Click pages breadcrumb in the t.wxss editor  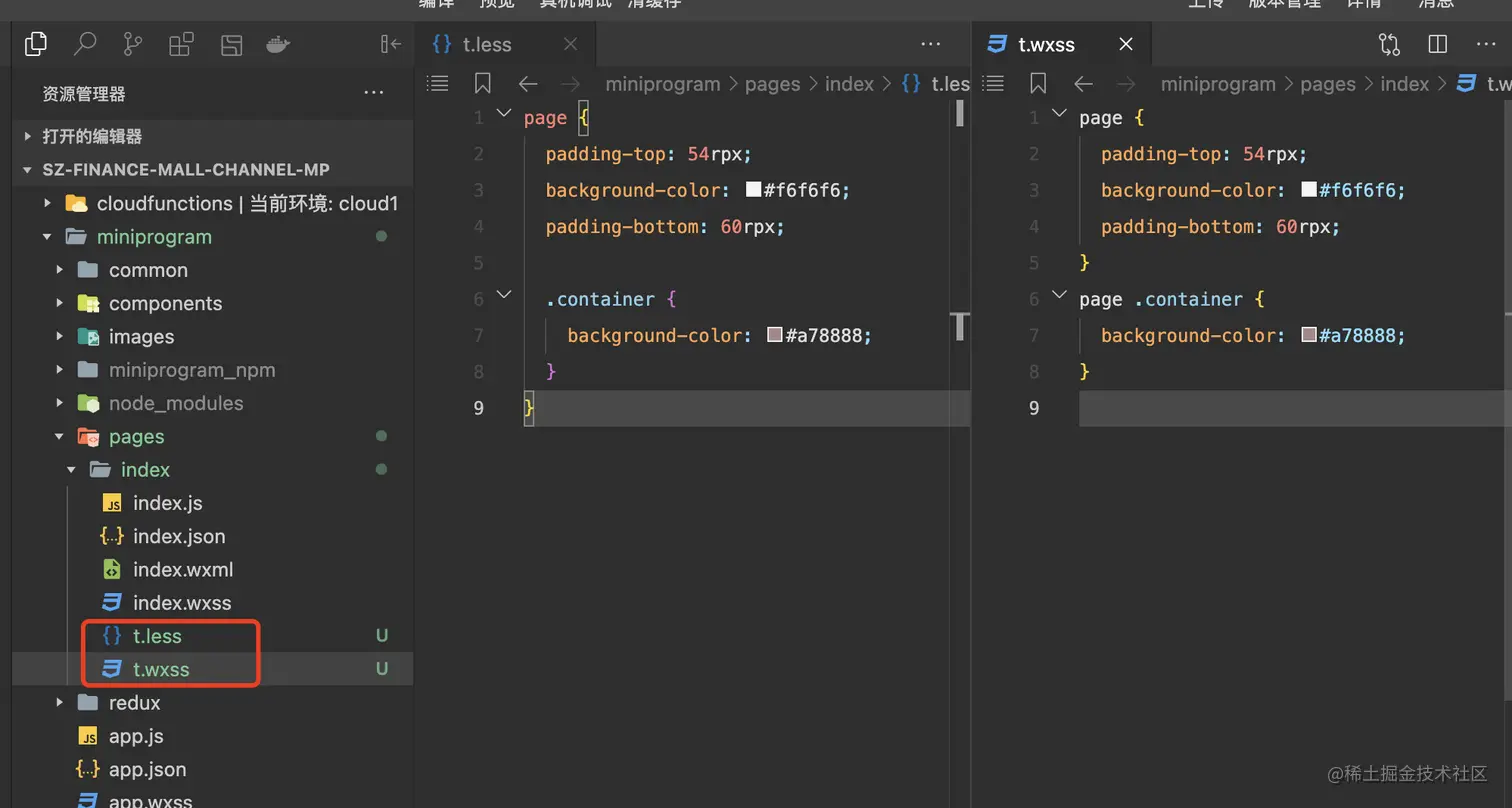point(1327,84)
